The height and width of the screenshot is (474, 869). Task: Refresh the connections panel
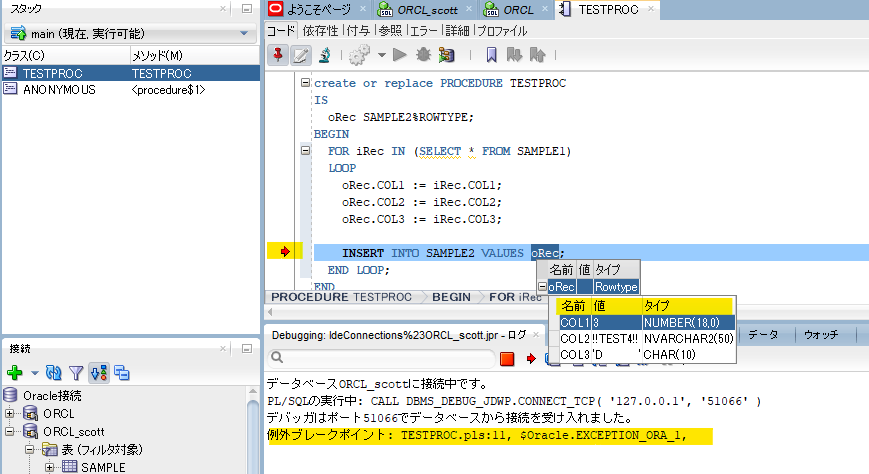click(54, 372)
